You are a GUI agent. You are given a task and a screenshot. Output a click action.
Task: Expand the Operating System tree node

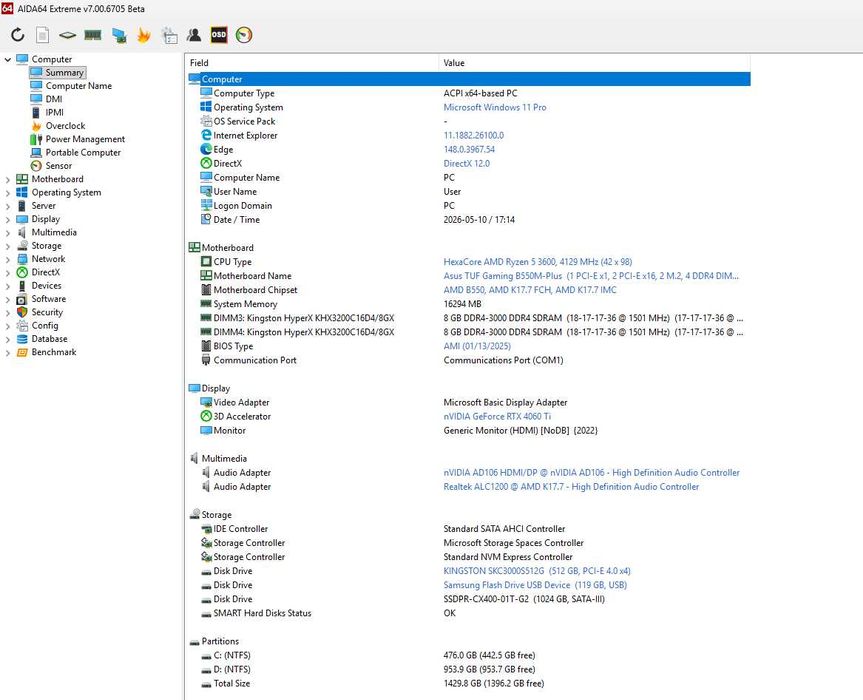[x=8, y=193]
